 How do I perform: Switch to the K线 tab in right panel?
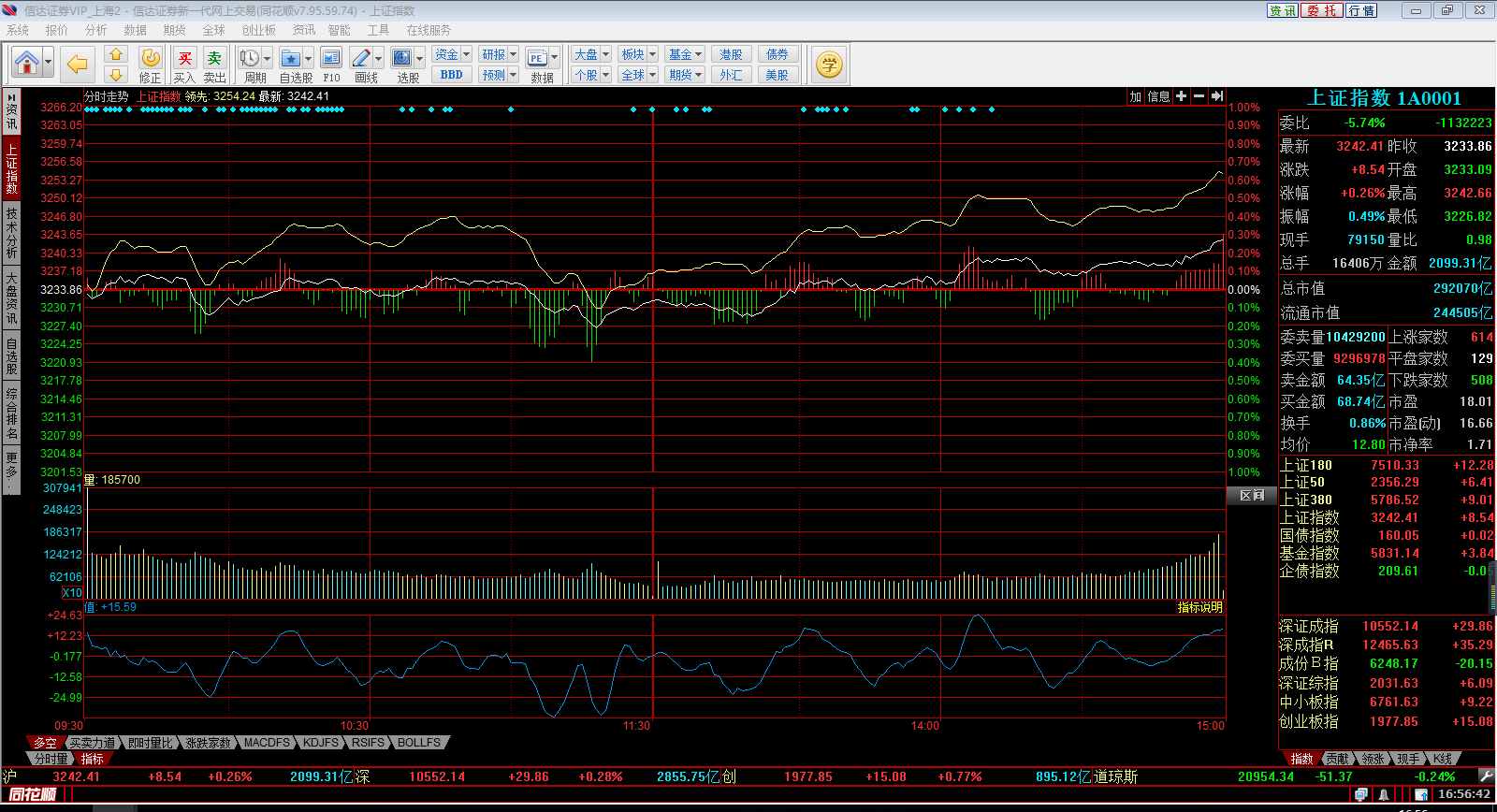pos(1442,758)
